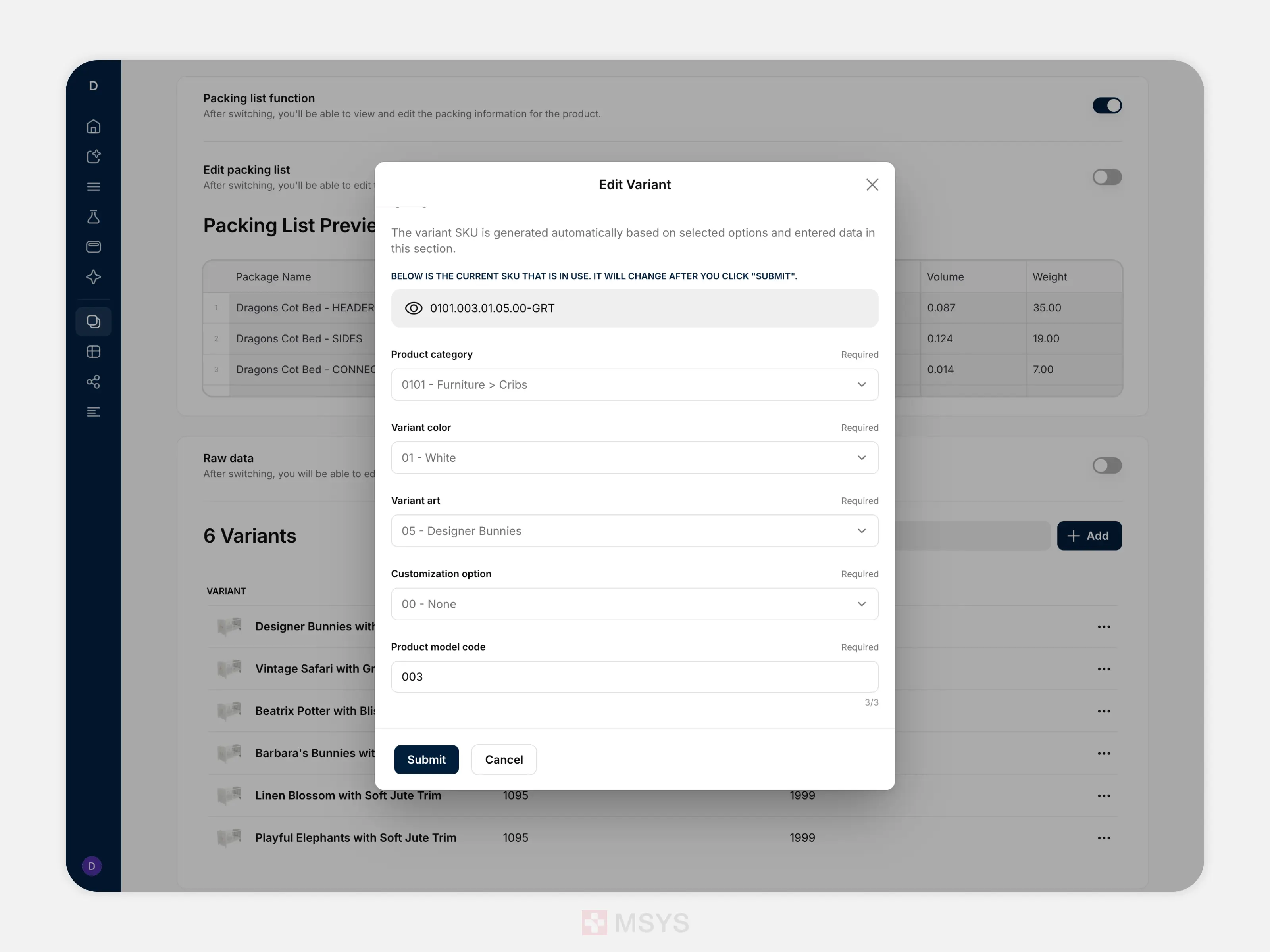Click the Product model code input field

[634, 676]
